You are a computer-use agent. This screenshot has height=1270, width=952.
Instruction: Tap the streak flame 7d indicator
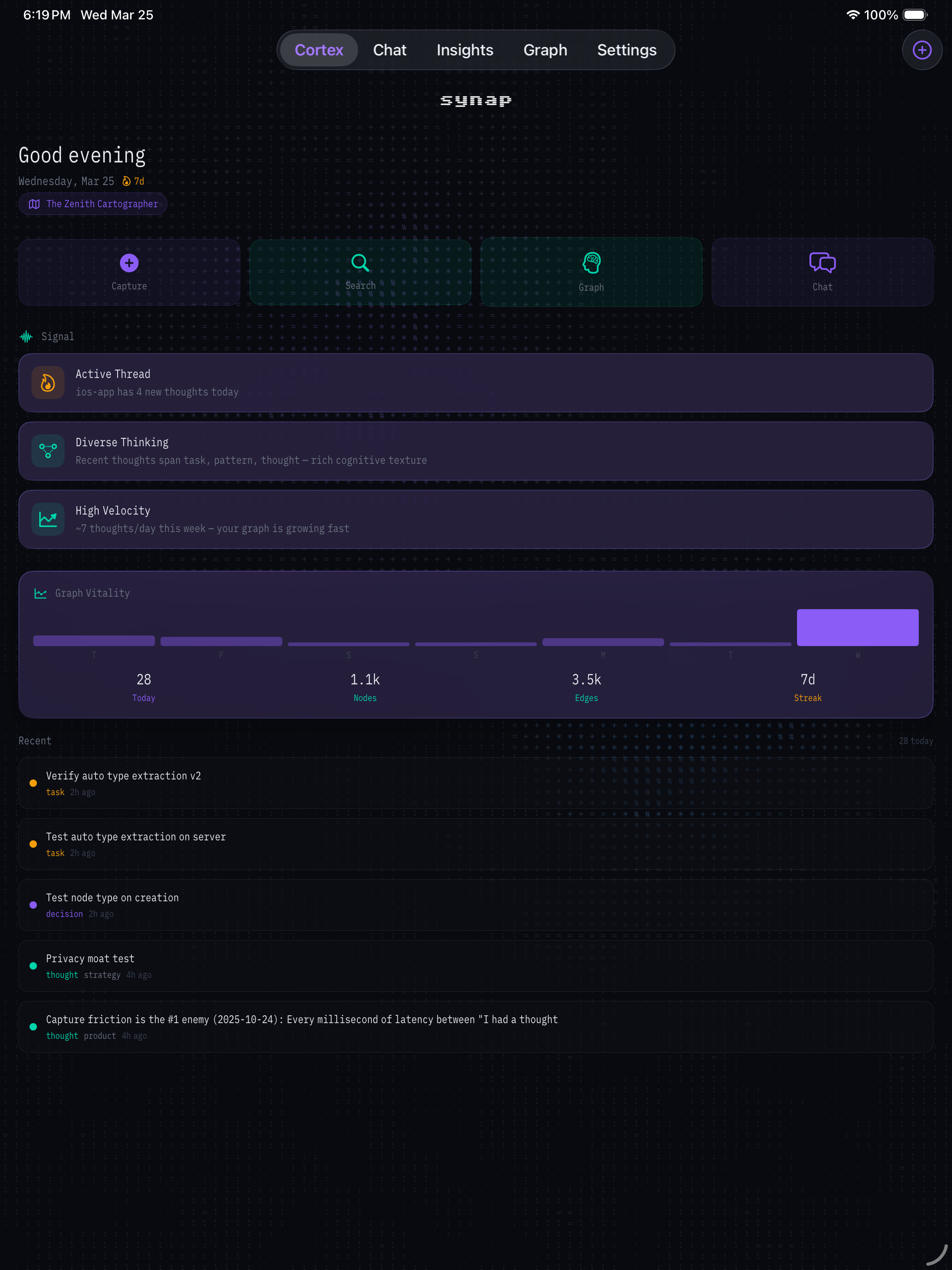coord(133,181)
